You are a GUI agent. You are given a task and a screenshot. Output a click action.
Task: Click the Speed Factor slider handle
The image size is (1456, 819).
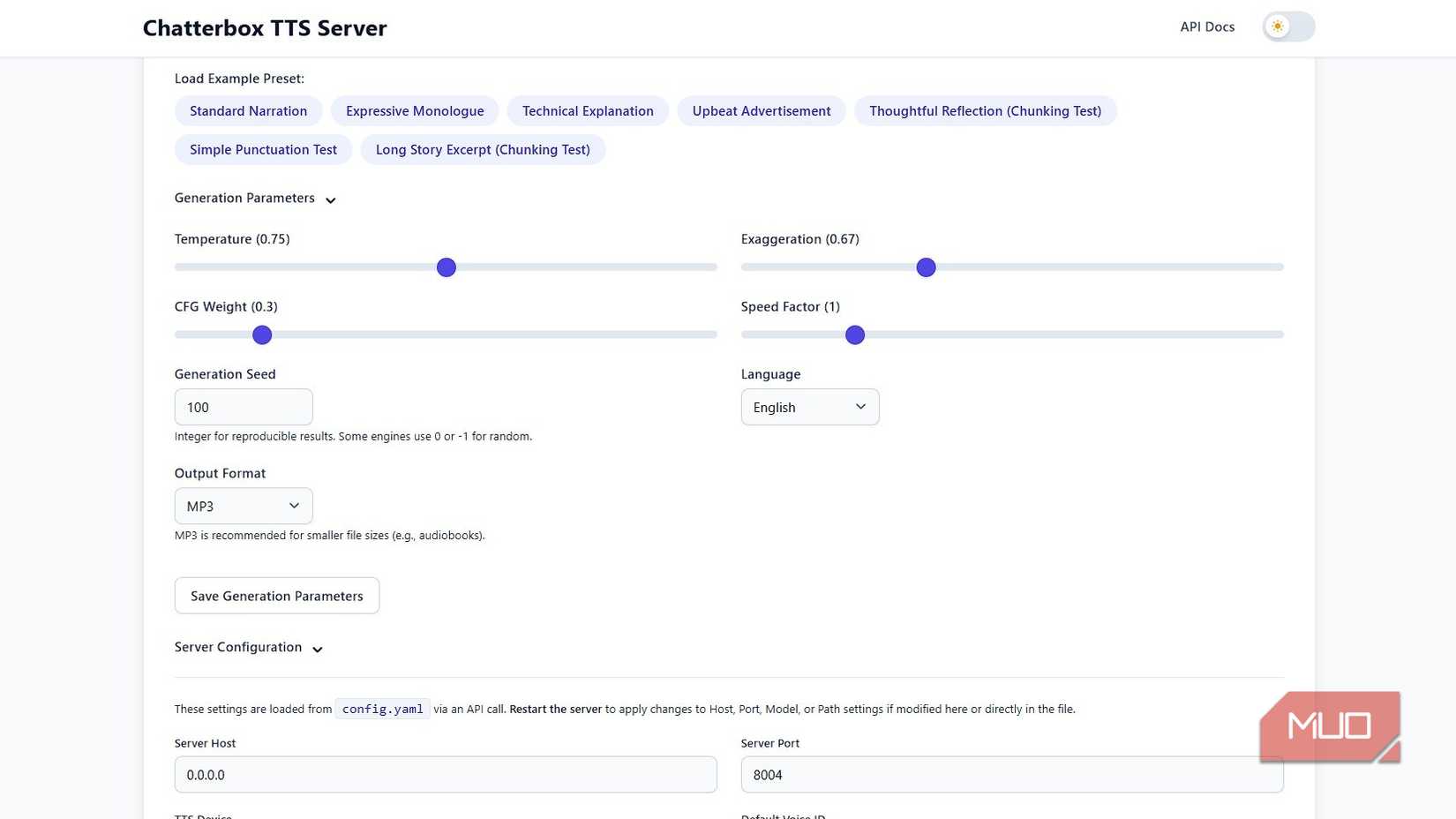point(854,335)
